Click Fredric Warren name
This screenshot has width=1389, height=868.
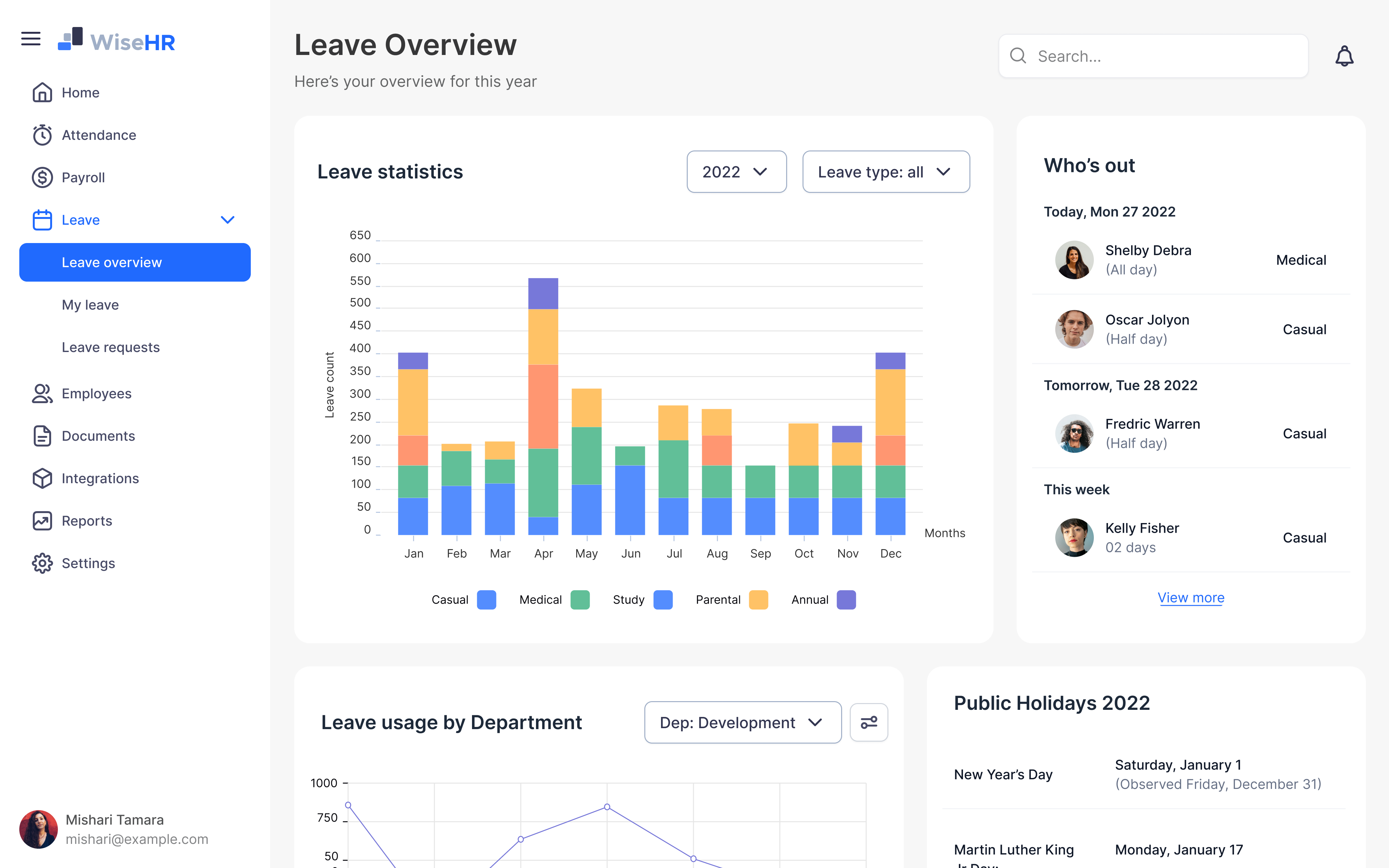pyautogui.click(x=1153, y=424)
